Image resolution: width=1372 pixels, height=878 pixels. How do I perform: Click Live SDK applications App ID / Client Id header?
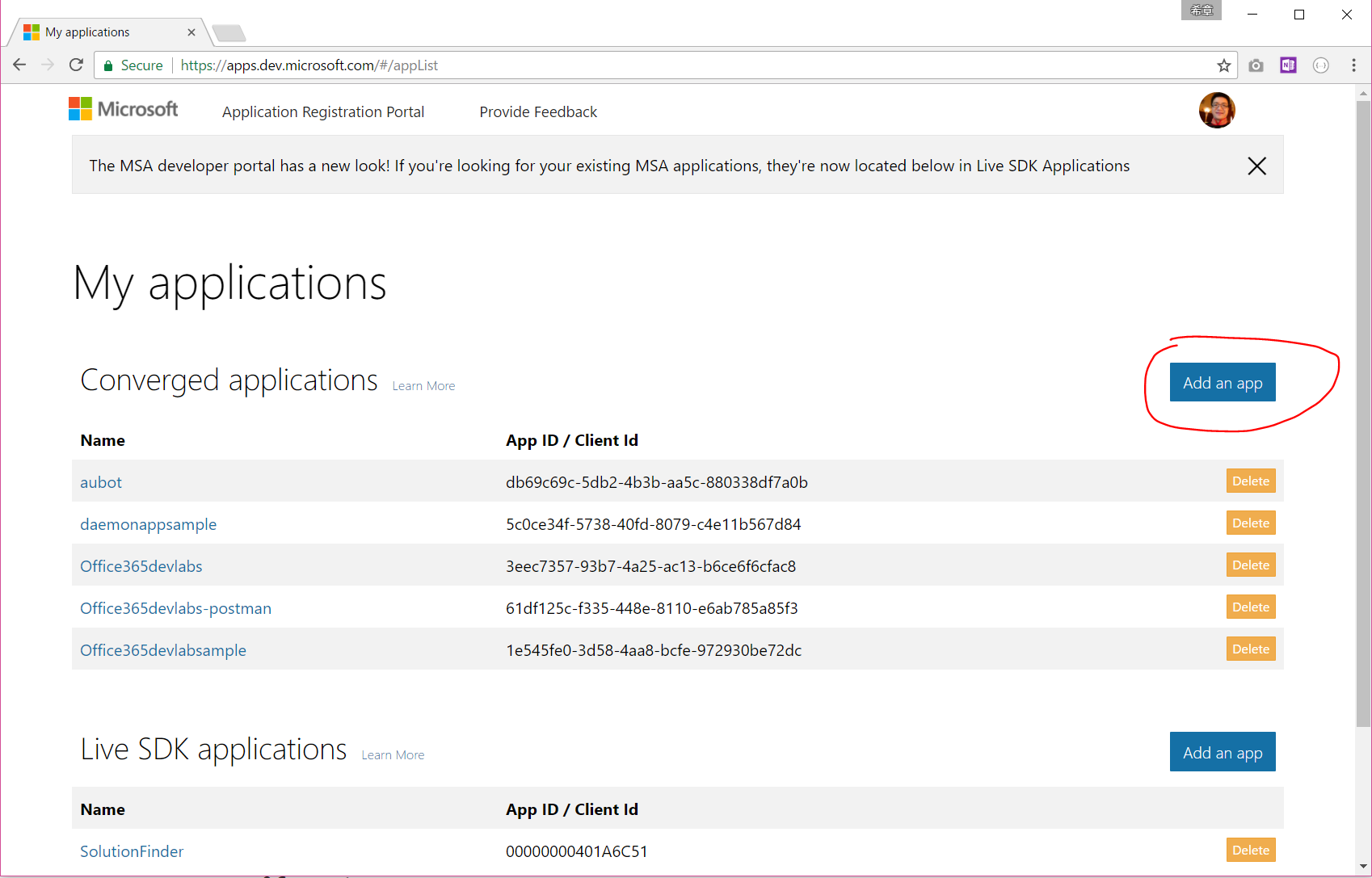572,809
